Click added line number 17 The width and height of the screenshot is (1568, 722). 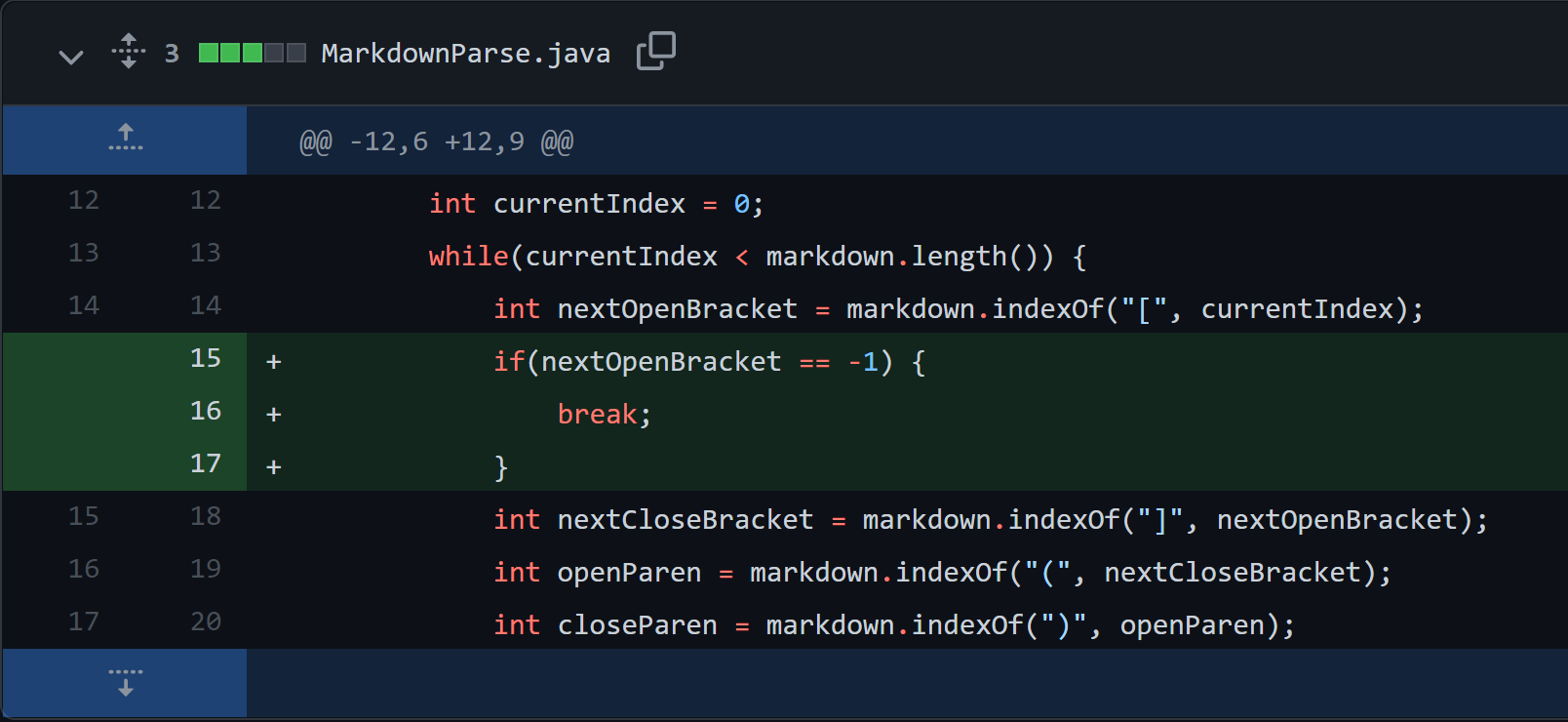click(206, 463)
